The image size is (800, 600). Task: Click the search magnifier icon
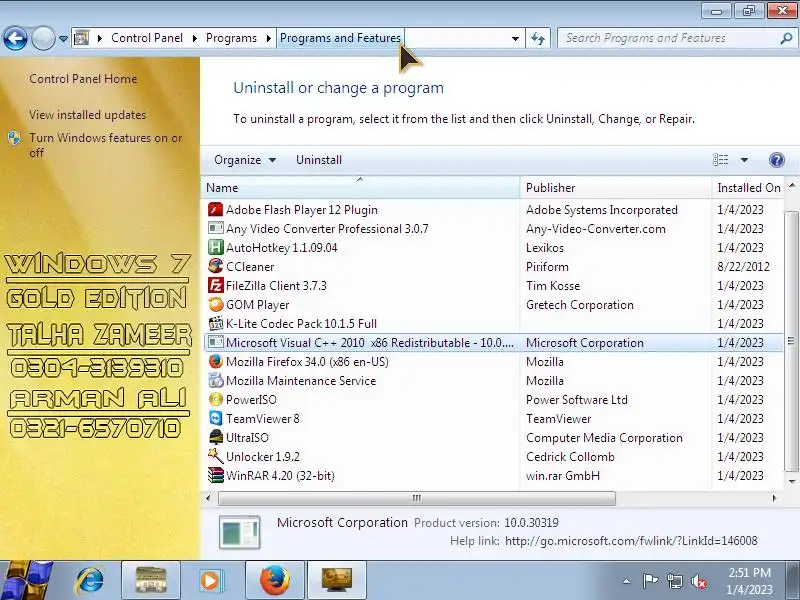786,38
